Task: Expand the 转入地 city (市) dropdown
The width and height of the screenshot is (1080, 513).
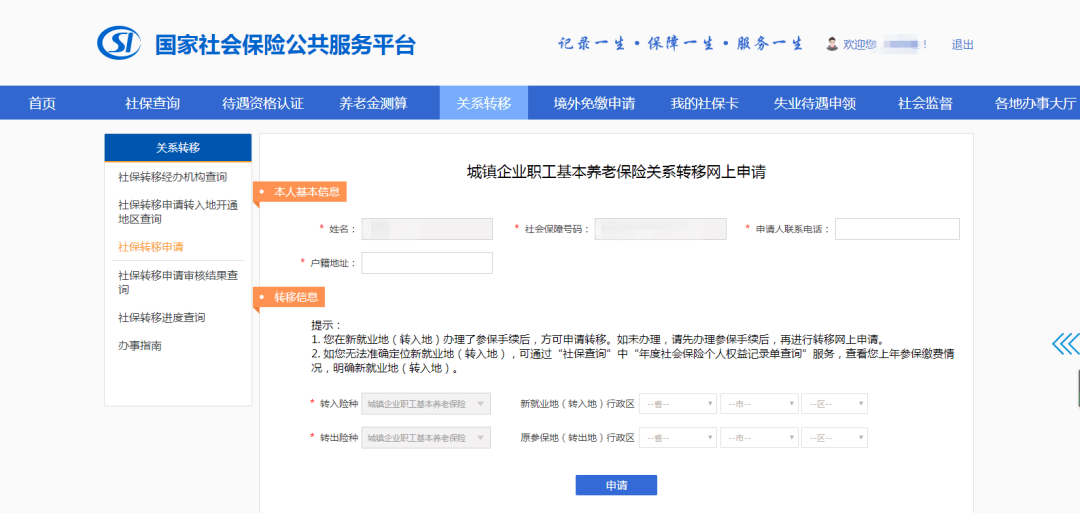Action: [x=759, y=404]
